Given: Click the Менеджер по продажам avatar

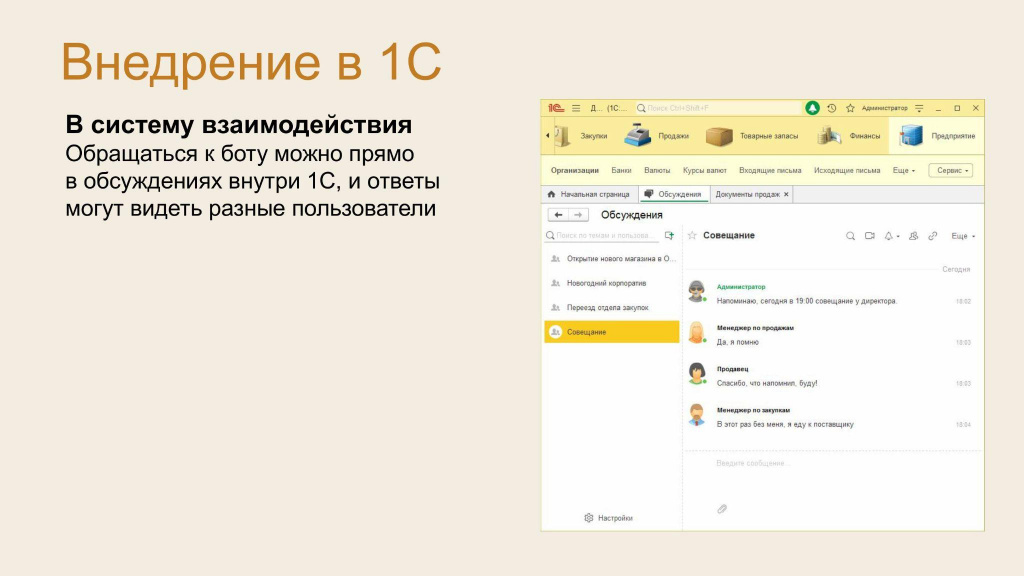Looking at the screenshot, I should (x=697, y=332).
